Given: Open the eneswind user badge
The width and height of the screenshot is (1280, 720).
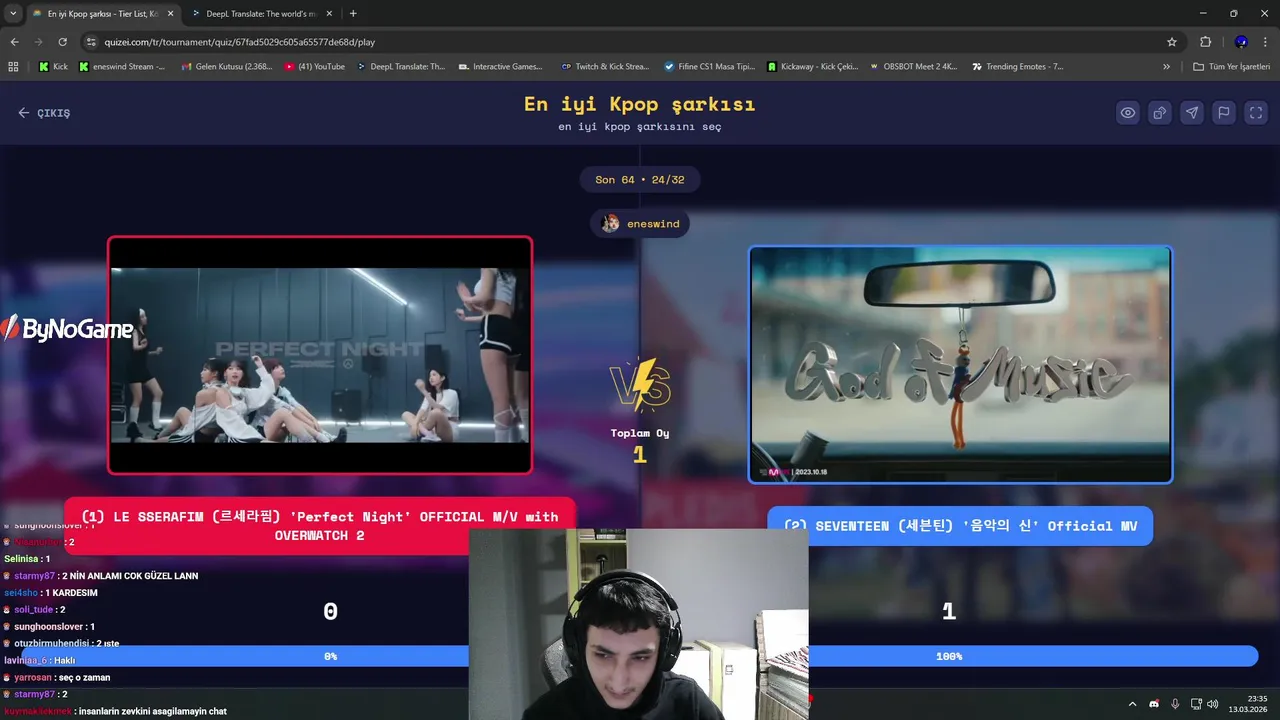Looking at the screenshot, I should tap(640, 224).
